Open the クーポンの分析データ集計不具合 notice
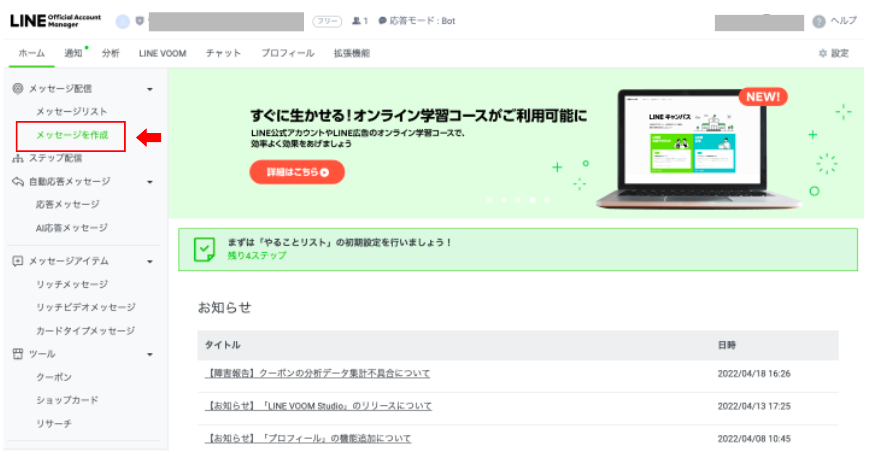 (x=317, y=373)
